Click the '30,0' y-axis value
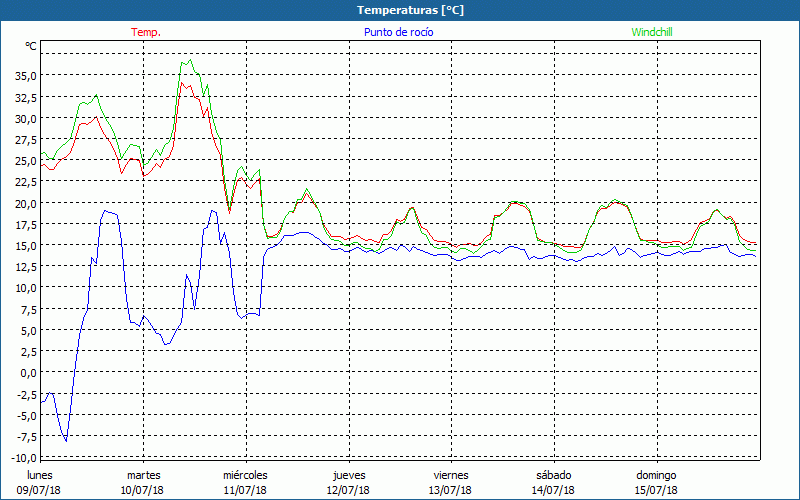The width and height of the screenshot is (800, 500). (x=26, y=118)
